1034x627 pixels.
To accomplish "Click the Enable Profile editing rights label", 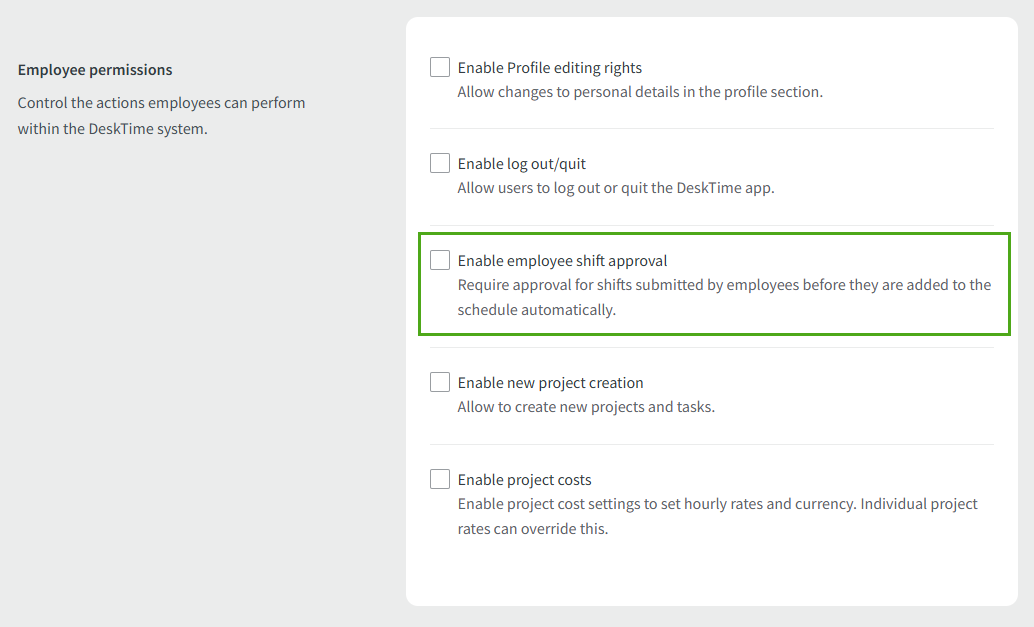I will coord(549,67).
